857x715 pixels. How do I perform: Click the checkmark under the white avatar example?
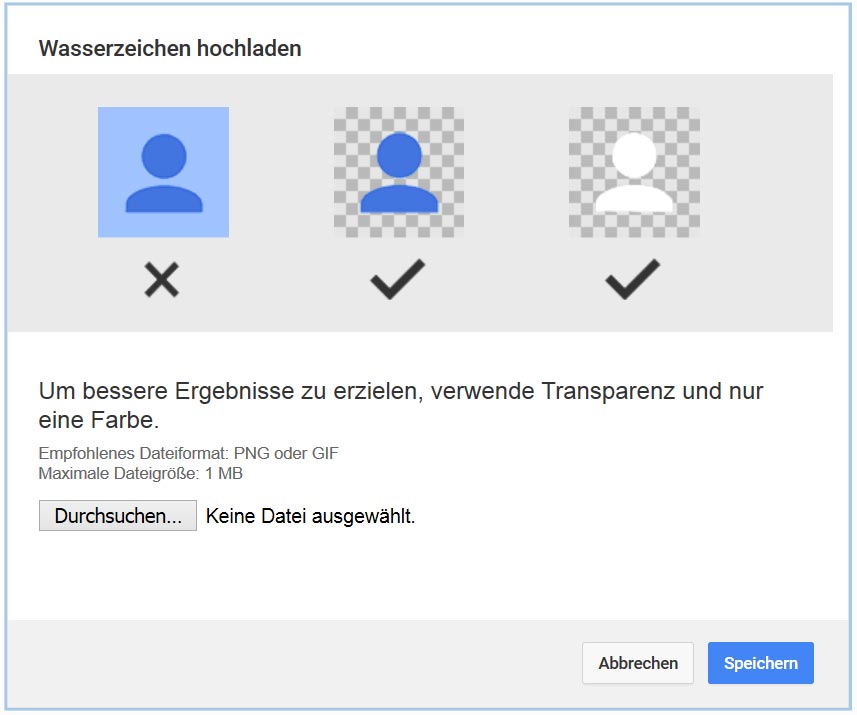(632, 280)
